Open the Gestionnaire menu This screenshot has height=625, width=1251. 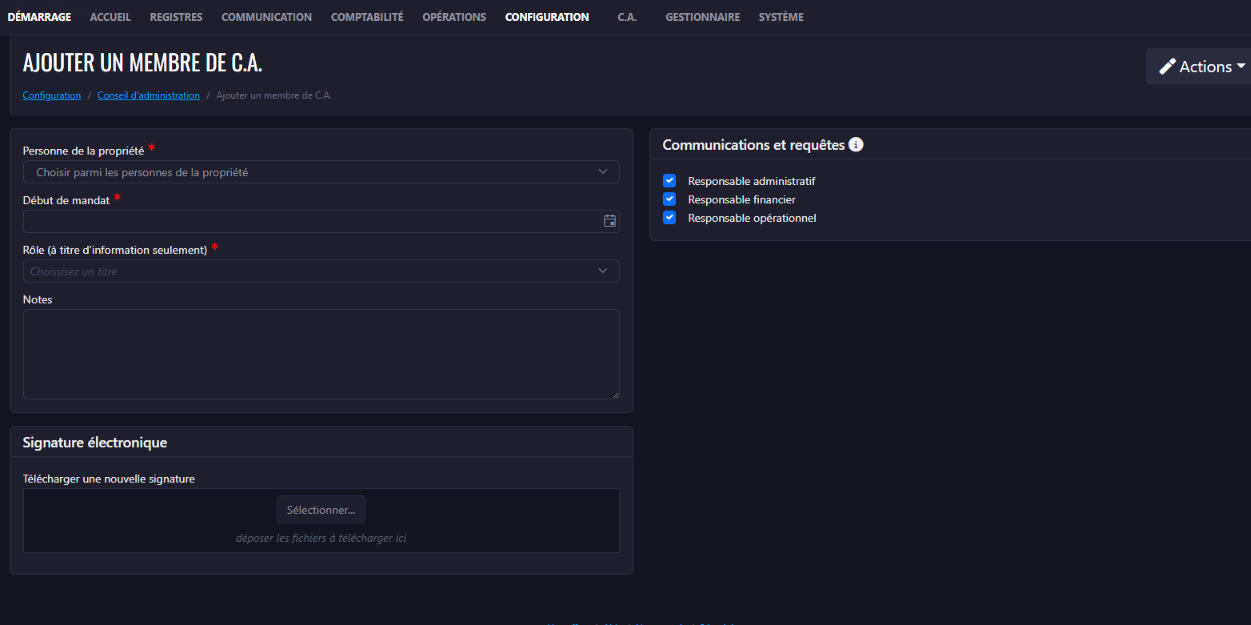[702, 17]
